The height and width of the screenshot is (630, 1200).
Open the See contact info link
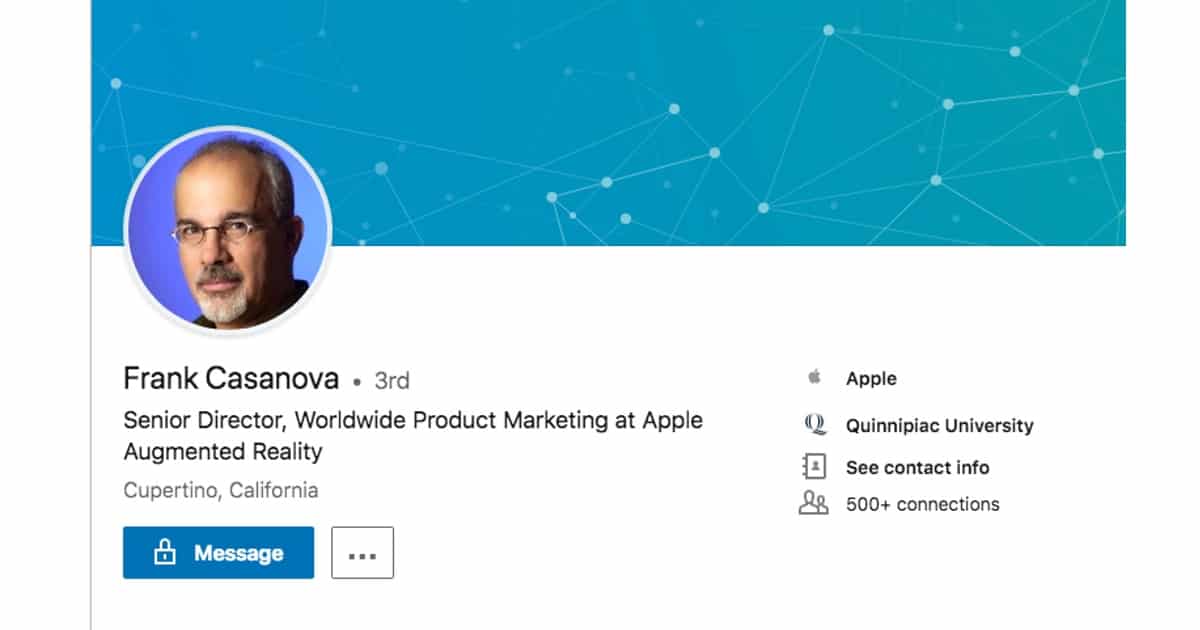tap(917, 467)
